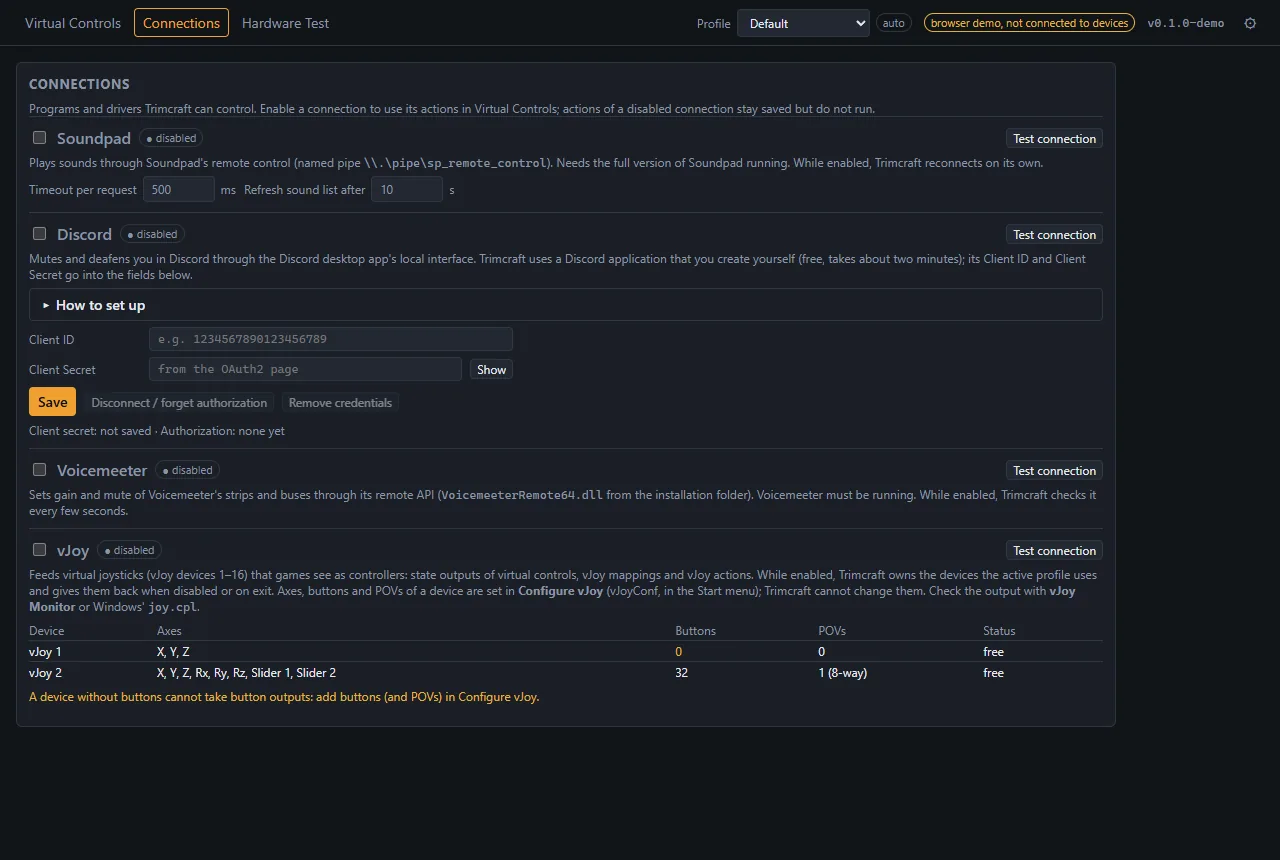Viewport: 1280px width, 860px height.
Task: Click the Device column header
Action: coord(46,631)
